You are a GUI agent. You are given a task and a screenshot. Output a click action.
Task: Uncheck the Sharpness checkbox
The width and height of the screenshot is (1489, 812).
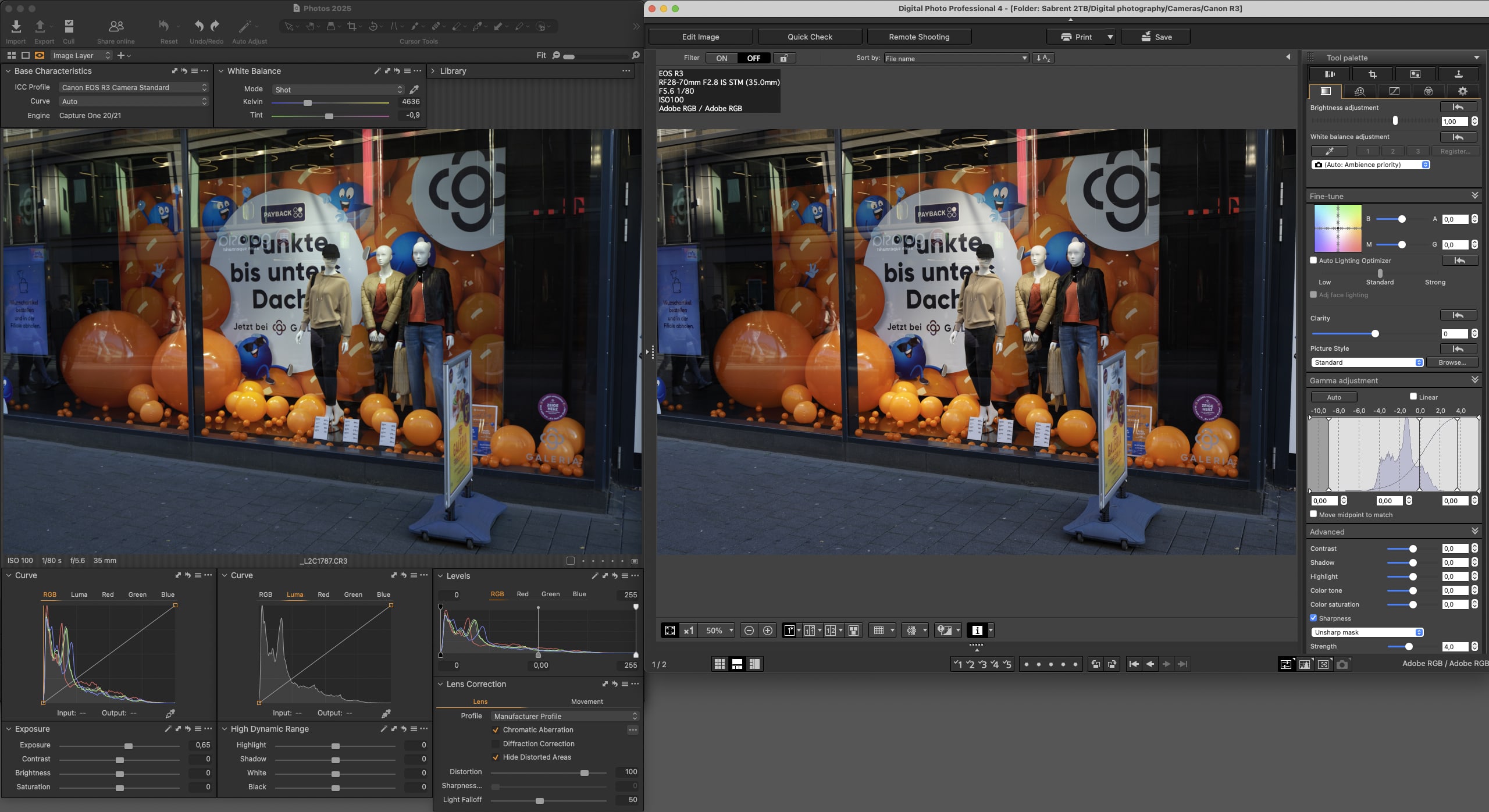coord(1313,618)
